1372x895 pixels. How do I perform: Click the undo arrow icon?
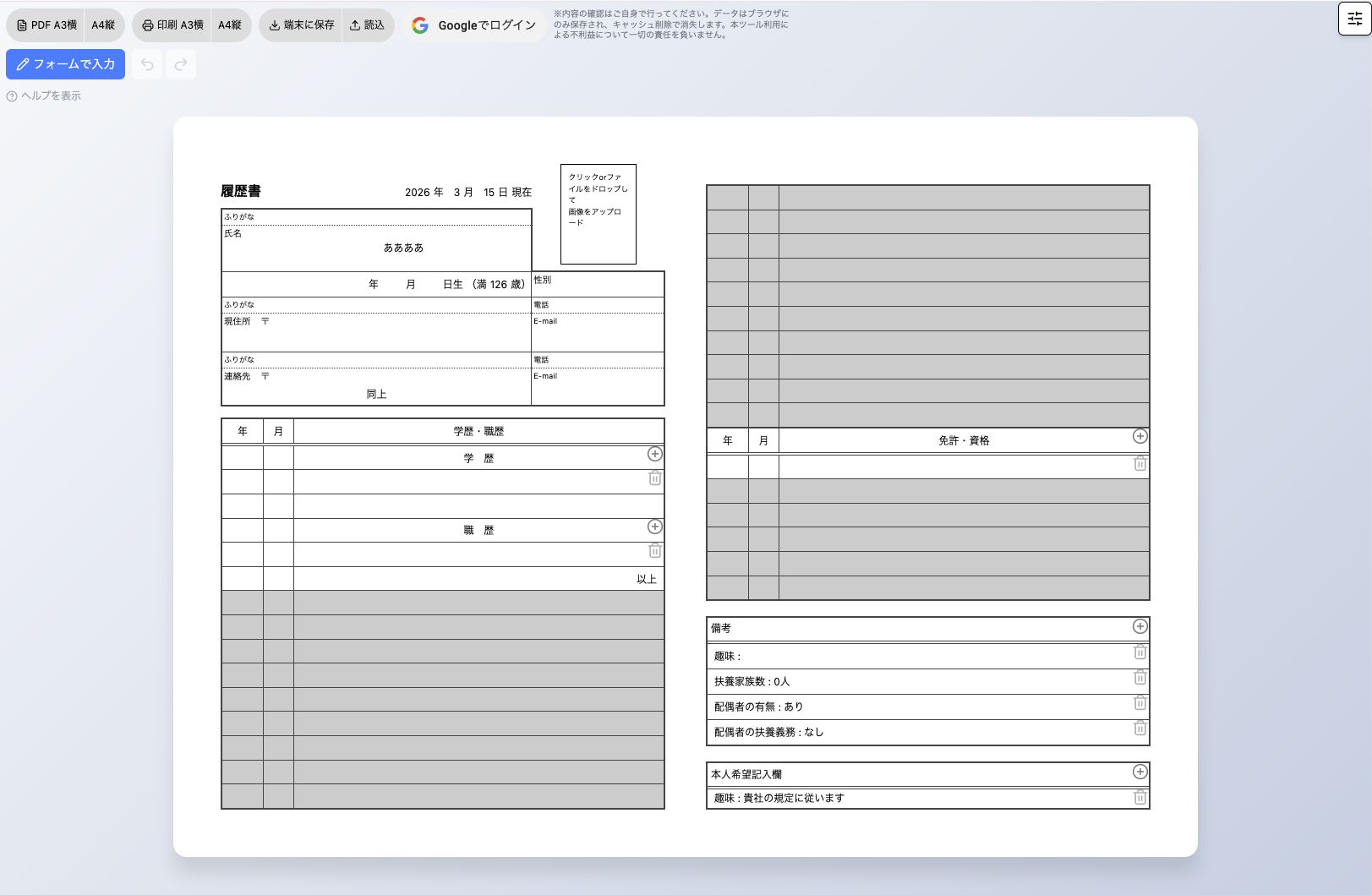(147, 64)
